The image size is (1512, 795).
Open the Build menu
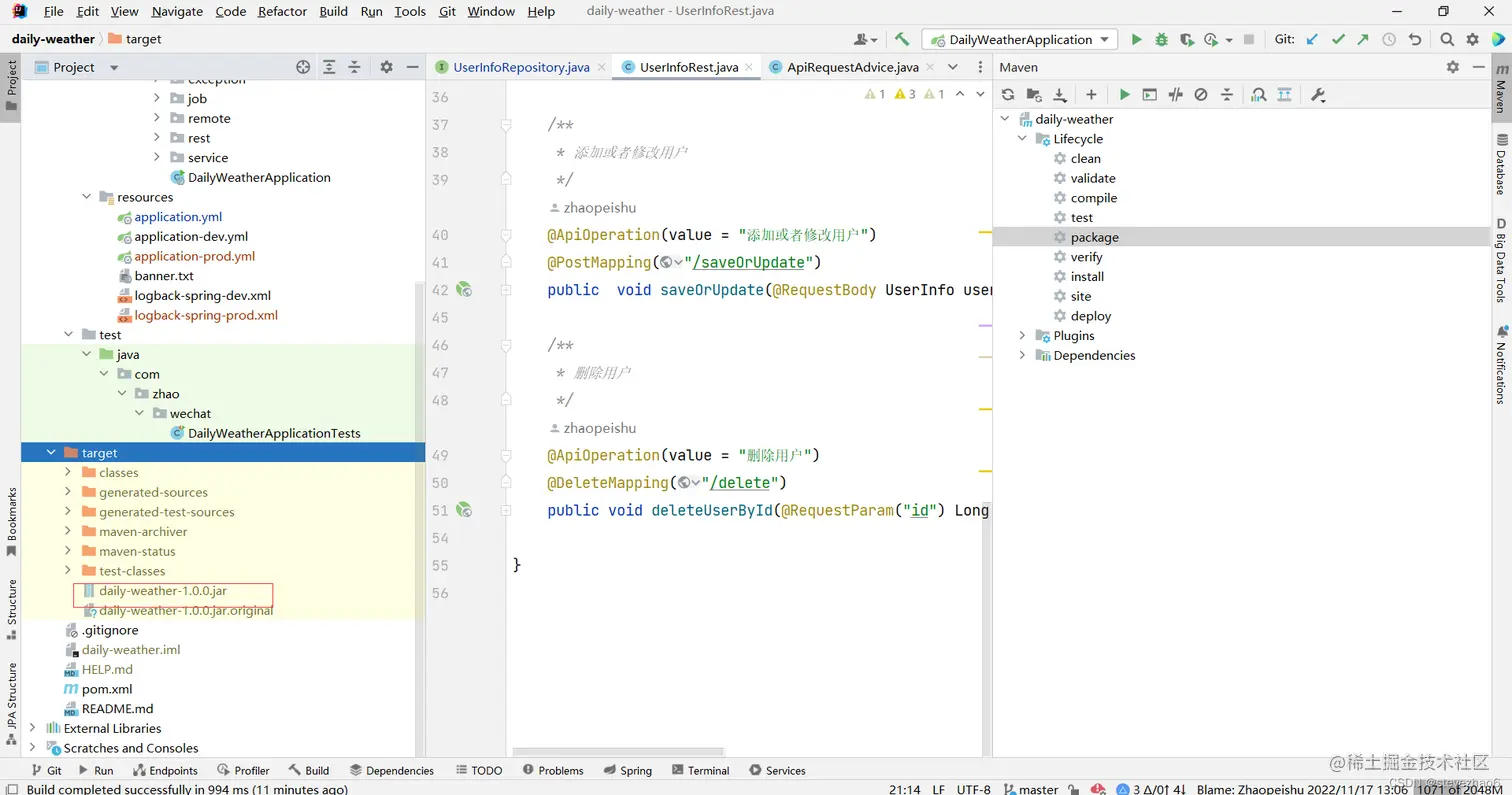[333, 11]
